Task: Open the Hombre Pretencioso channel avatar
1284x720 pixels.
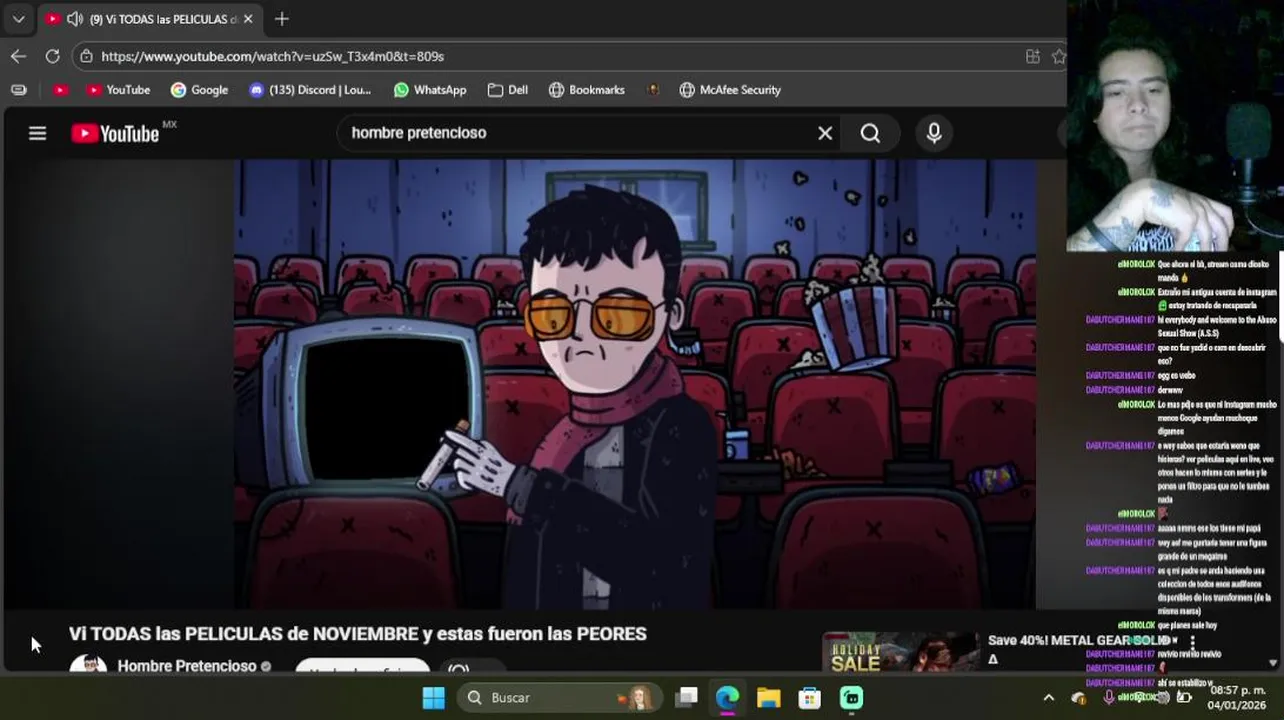Action: tap(88, 666)
